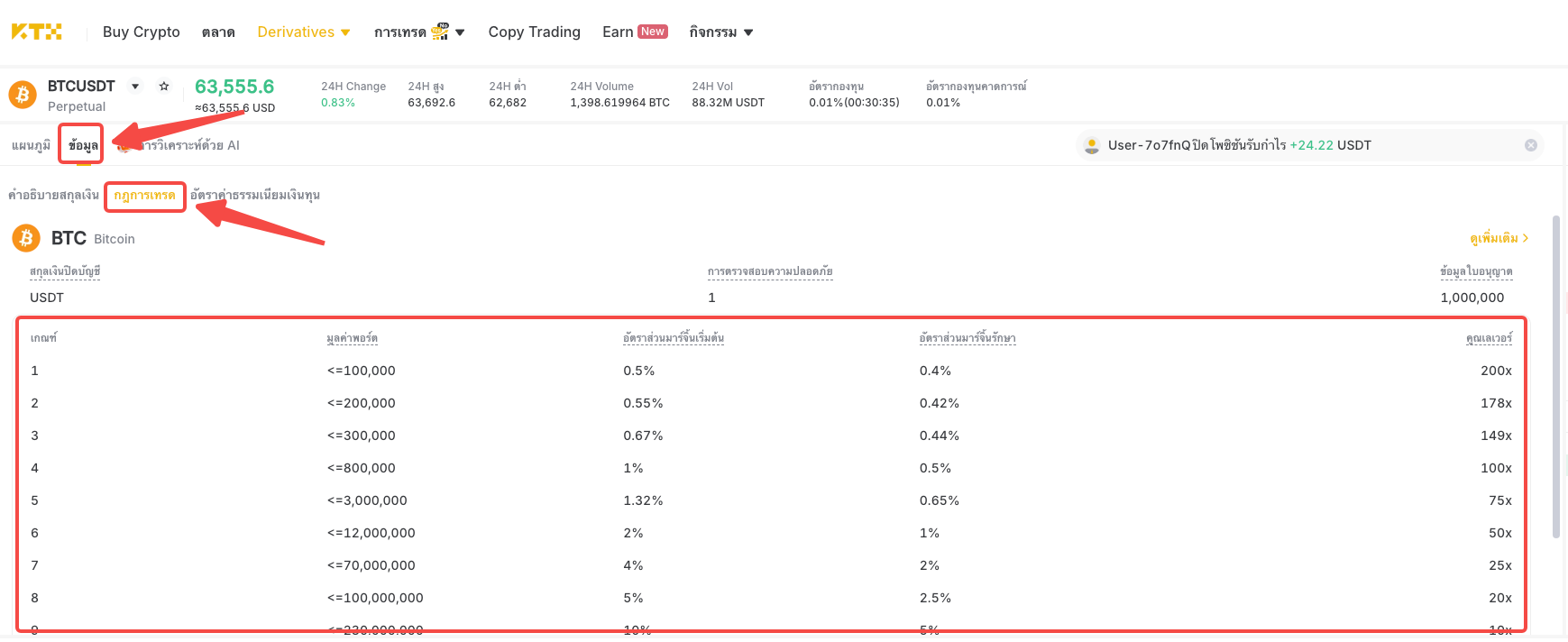Open the Derivatives dropdown menu
Viewport: 1568px width, 642px height.
coord(304,32)
